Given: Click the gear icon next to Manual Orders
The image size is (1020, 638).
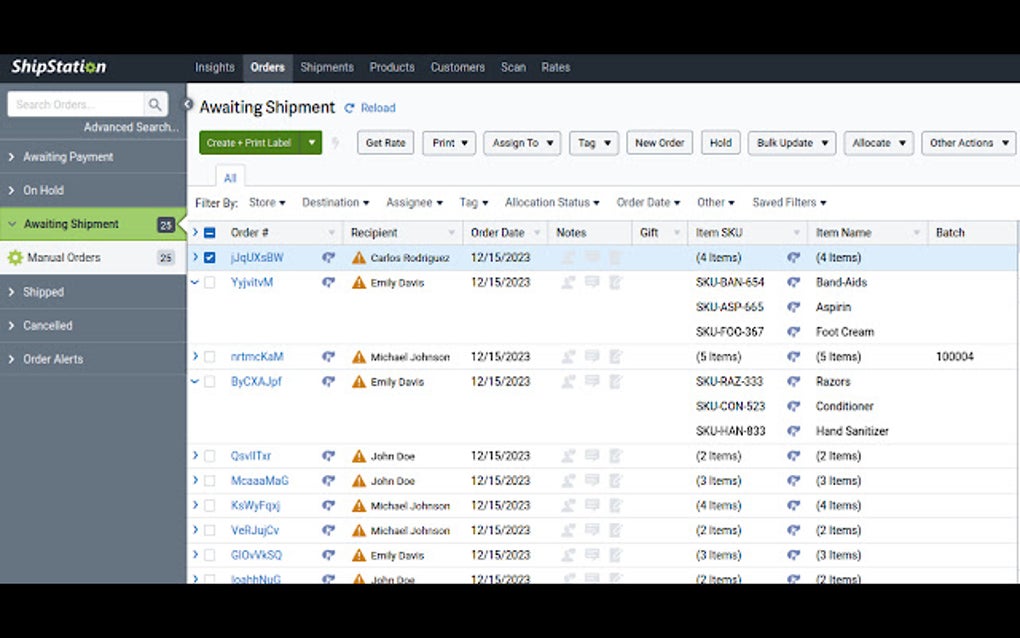Looking at the screenshot, I should 14,257.
